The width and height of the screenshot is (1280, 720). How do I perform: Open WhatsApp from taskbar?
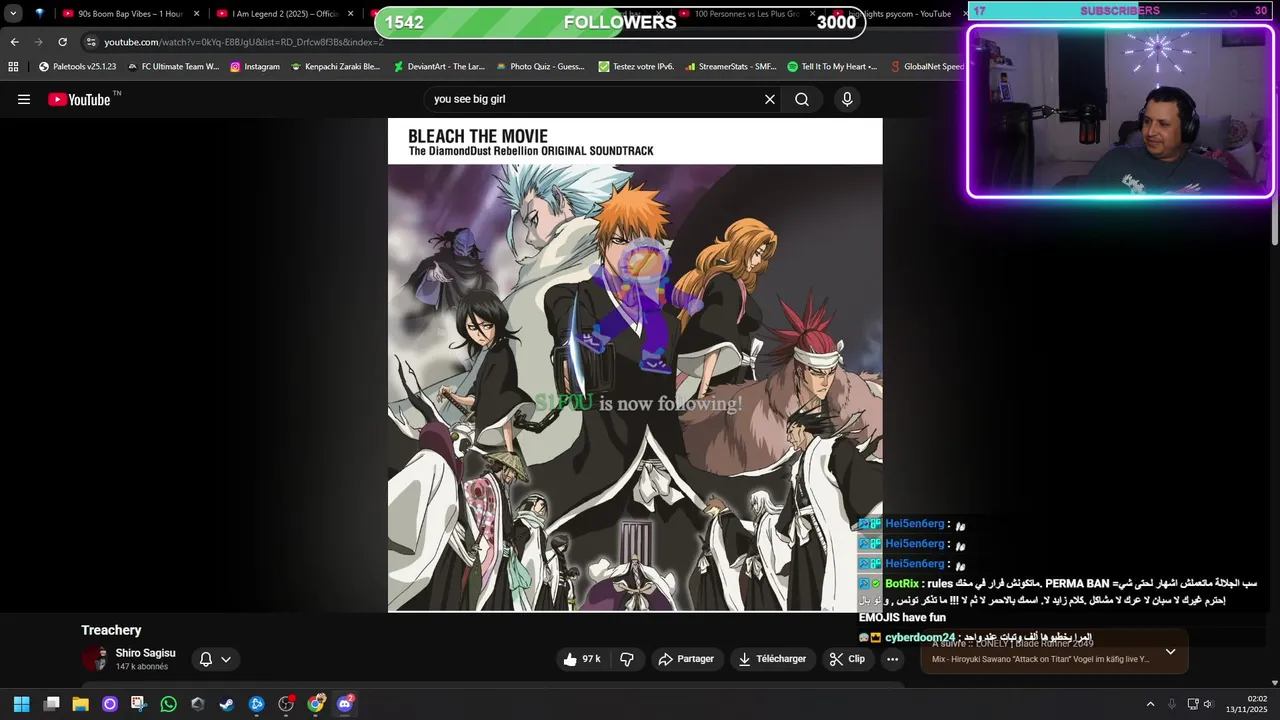coord(168,704)
